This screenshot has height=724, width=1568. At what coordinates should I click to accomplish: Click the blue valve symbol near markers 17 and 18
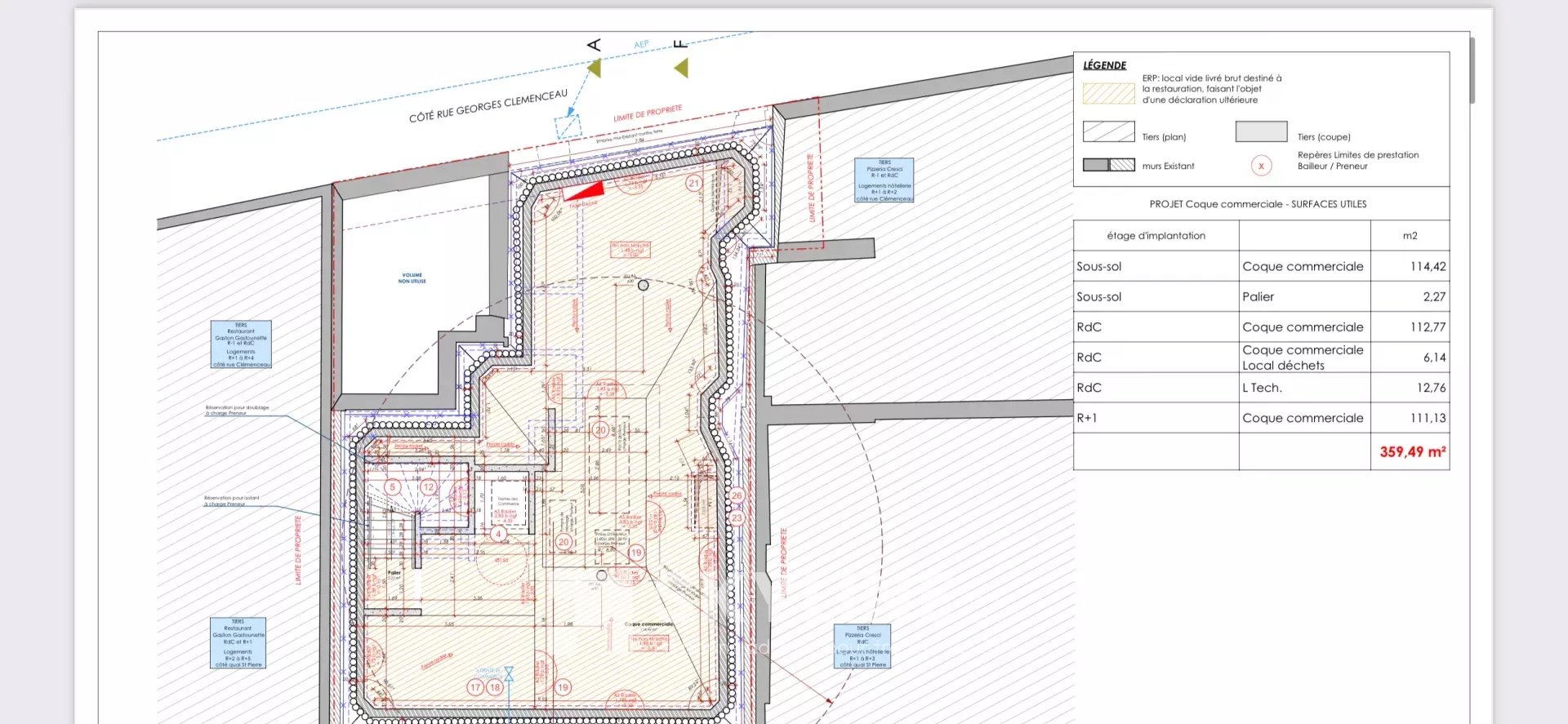click(x=509, y=674)
